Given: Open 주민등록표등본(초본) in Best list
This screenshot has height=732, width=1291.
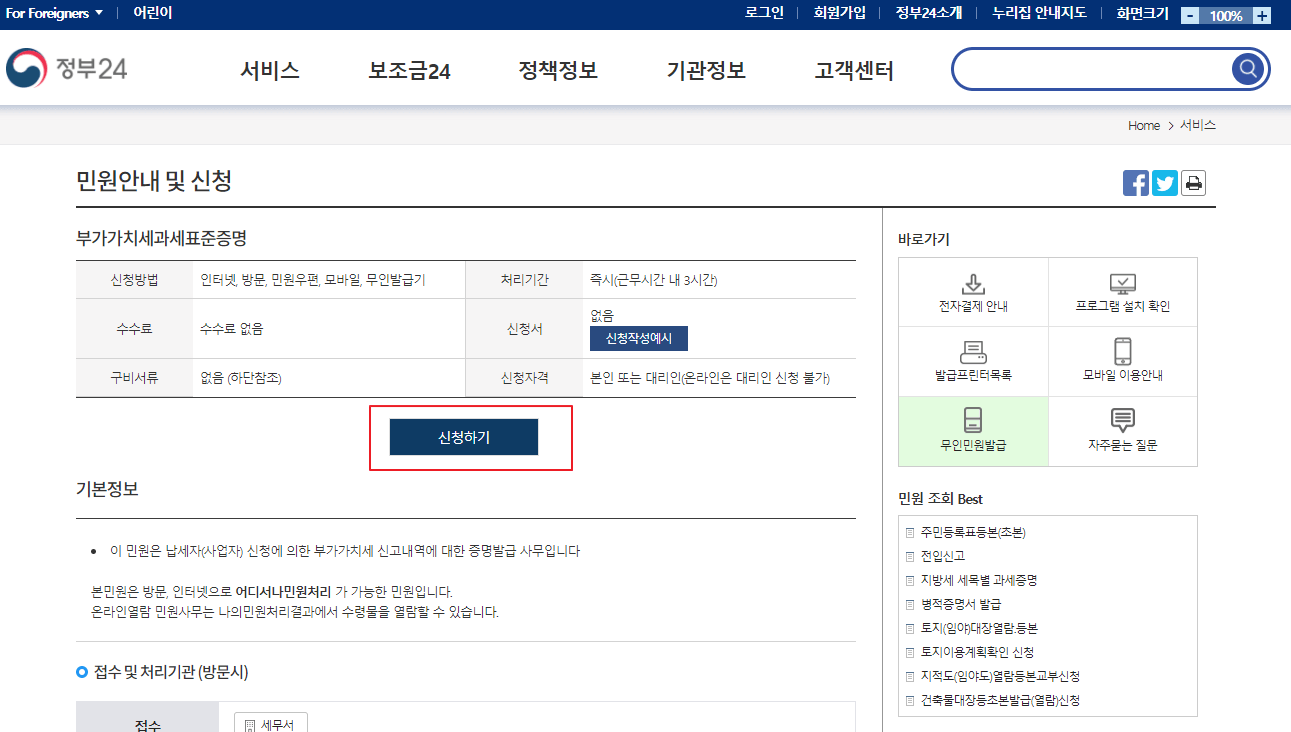Looking at the screenshot, I should [973, 532].
